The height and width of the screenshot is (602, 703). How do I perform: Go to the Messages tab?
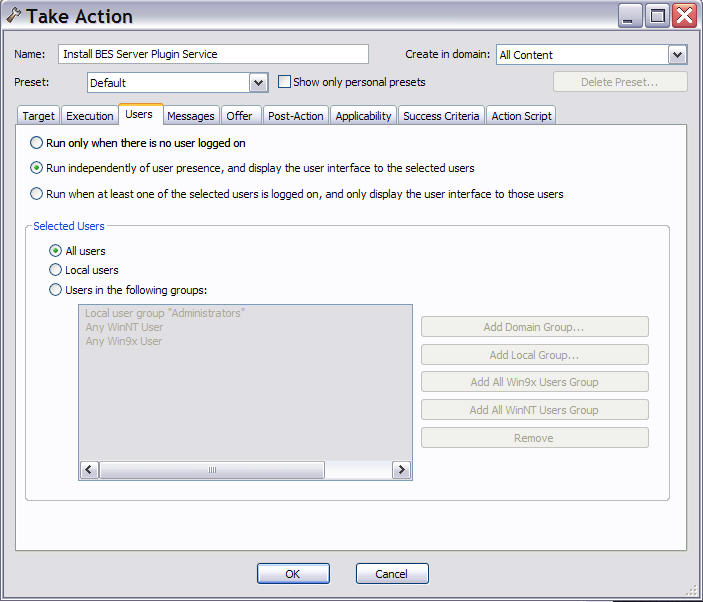(x=191, y=116)
